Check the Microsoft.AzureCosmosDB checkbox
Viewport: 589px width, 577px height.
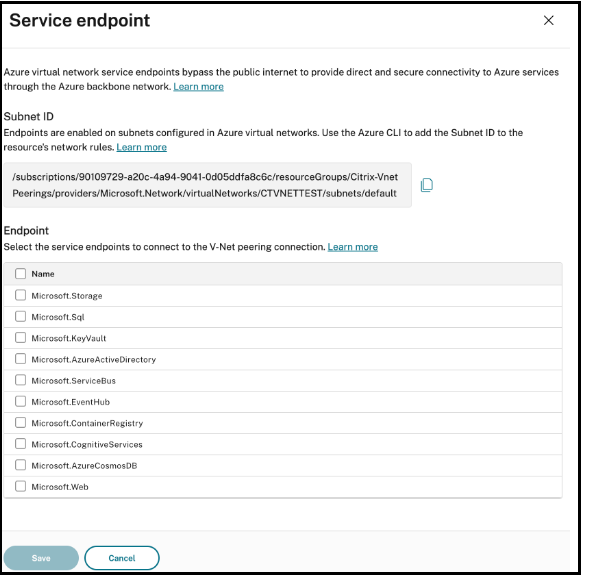[20, 465]
